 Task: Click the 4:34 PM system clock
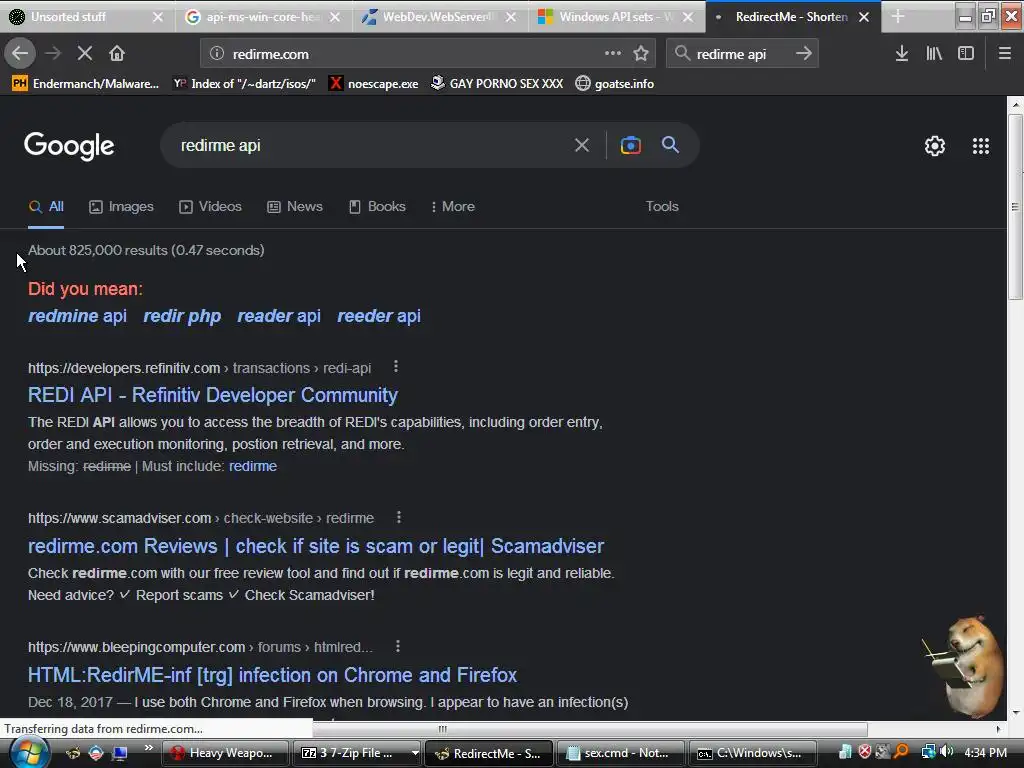[x=985, y=752]
